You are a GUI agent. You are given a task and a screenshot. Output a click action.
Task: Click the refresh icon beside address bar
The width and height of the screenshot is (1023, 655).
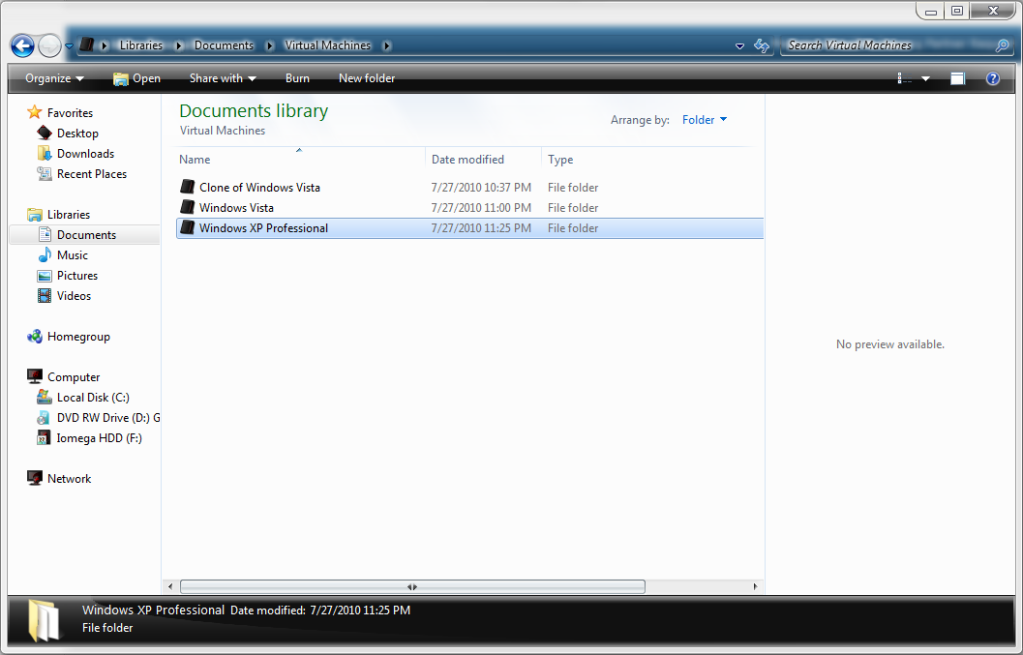coord(761,46)
